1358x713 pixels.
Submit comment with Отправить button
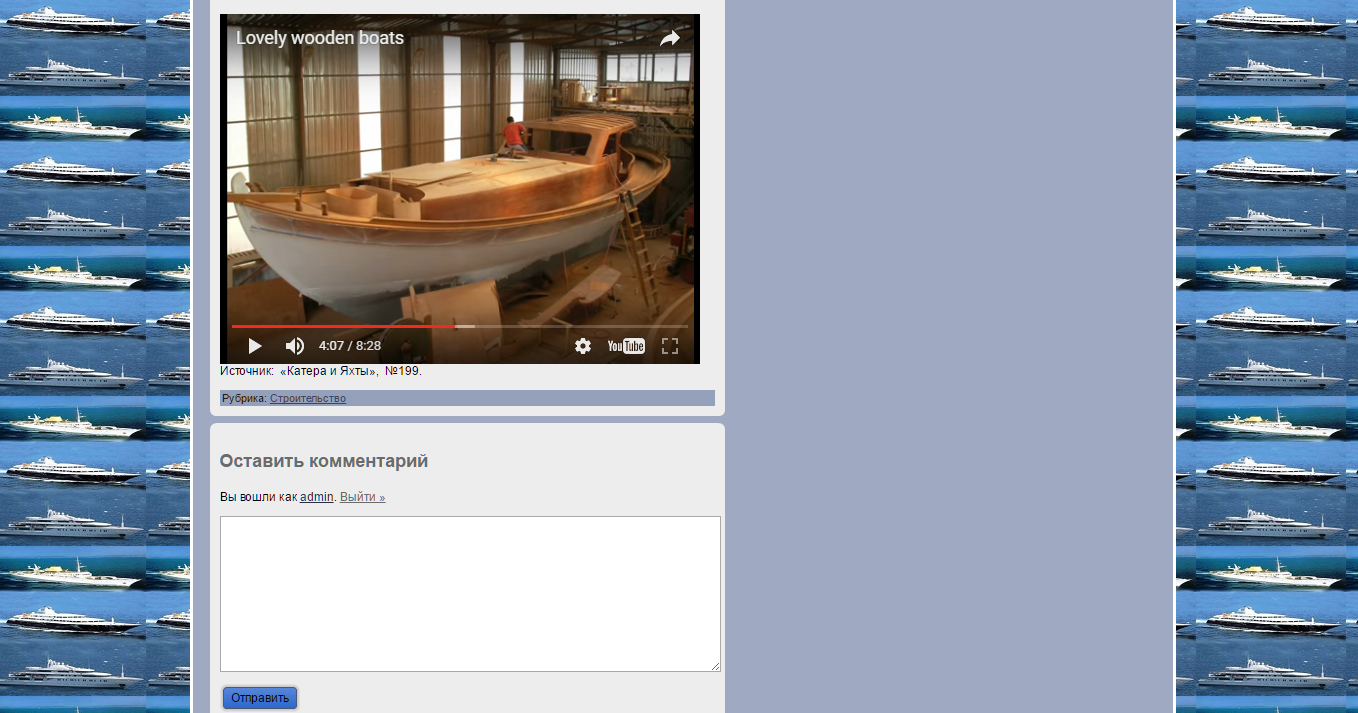[x=260, y=698]
